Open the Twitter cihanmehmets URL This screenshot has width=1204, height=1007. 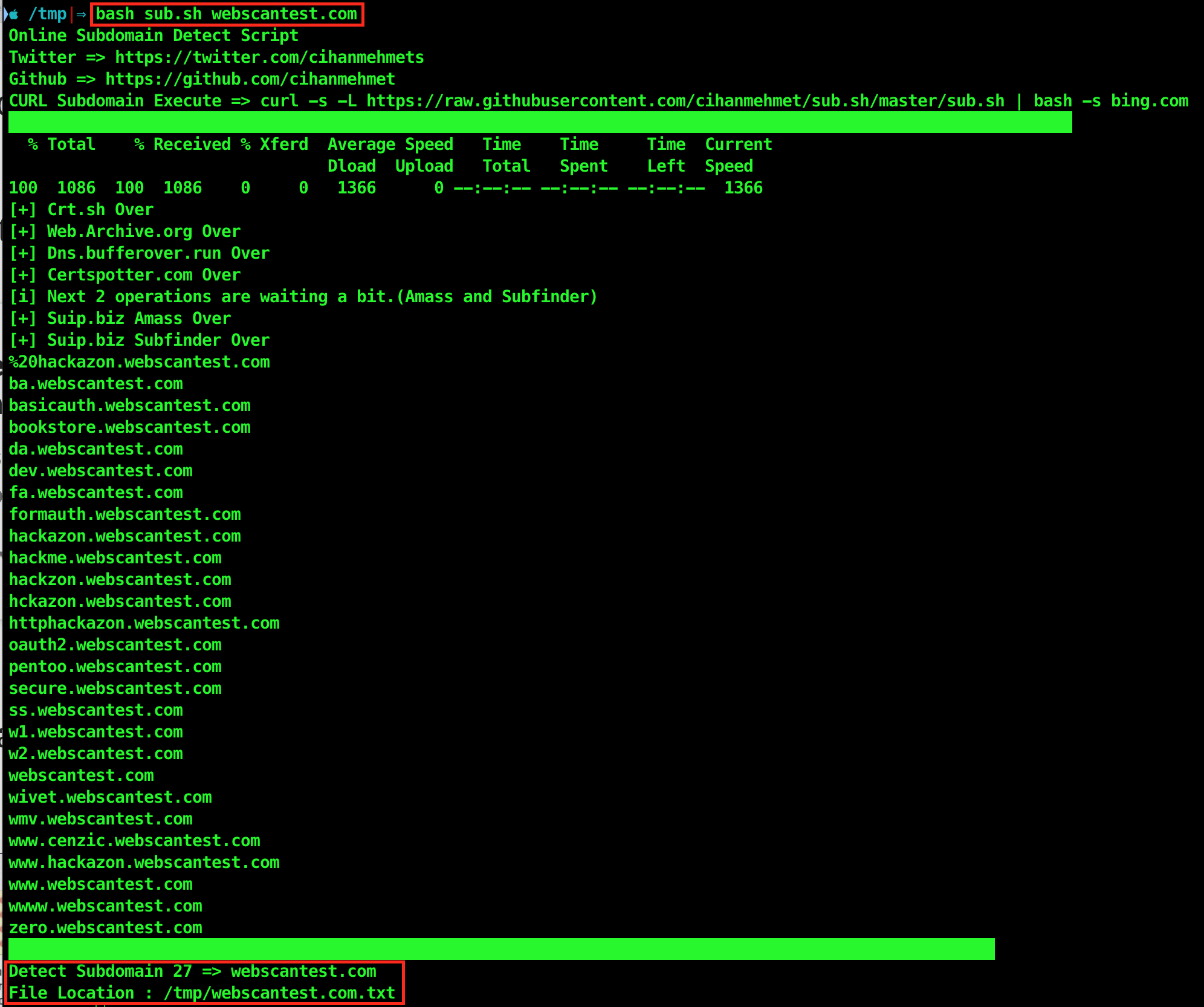click(x=269, y=57)
